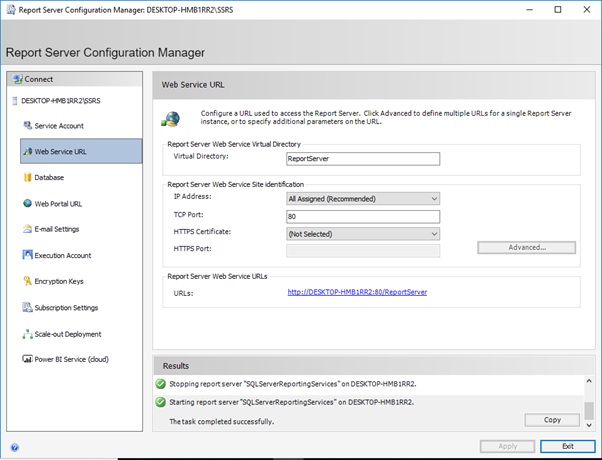The height and width of the screenshot is (460, 602).
Task: Open Power BI Service (cloud) page
Action: [x=71, y=359]
